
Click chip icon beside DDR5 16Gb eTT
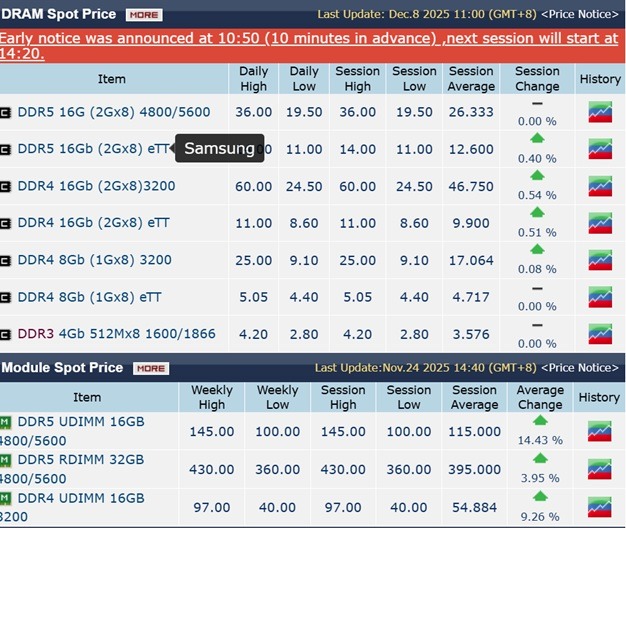pyautogui.click(x=5, y=150)
